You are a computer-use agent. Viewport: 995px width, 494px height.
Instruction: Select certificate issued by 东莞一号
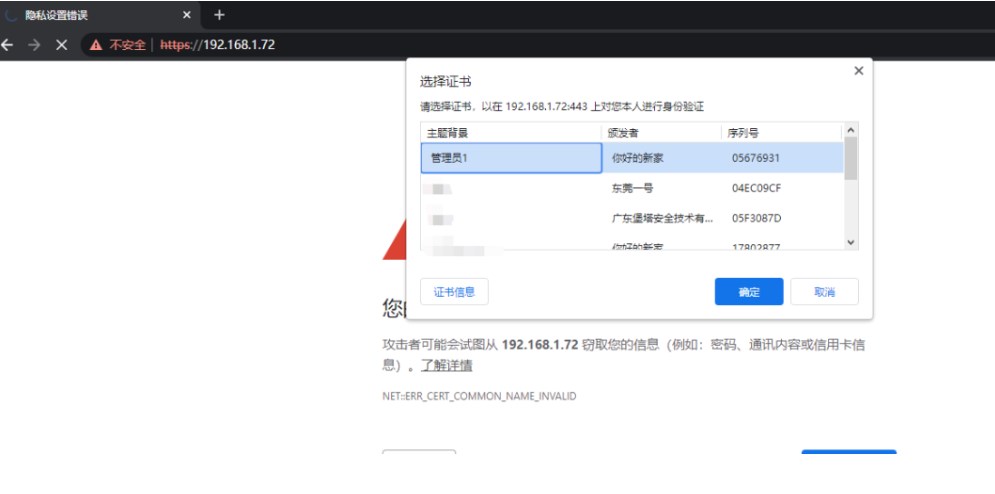pyautogui.click(x=632, y=188)
